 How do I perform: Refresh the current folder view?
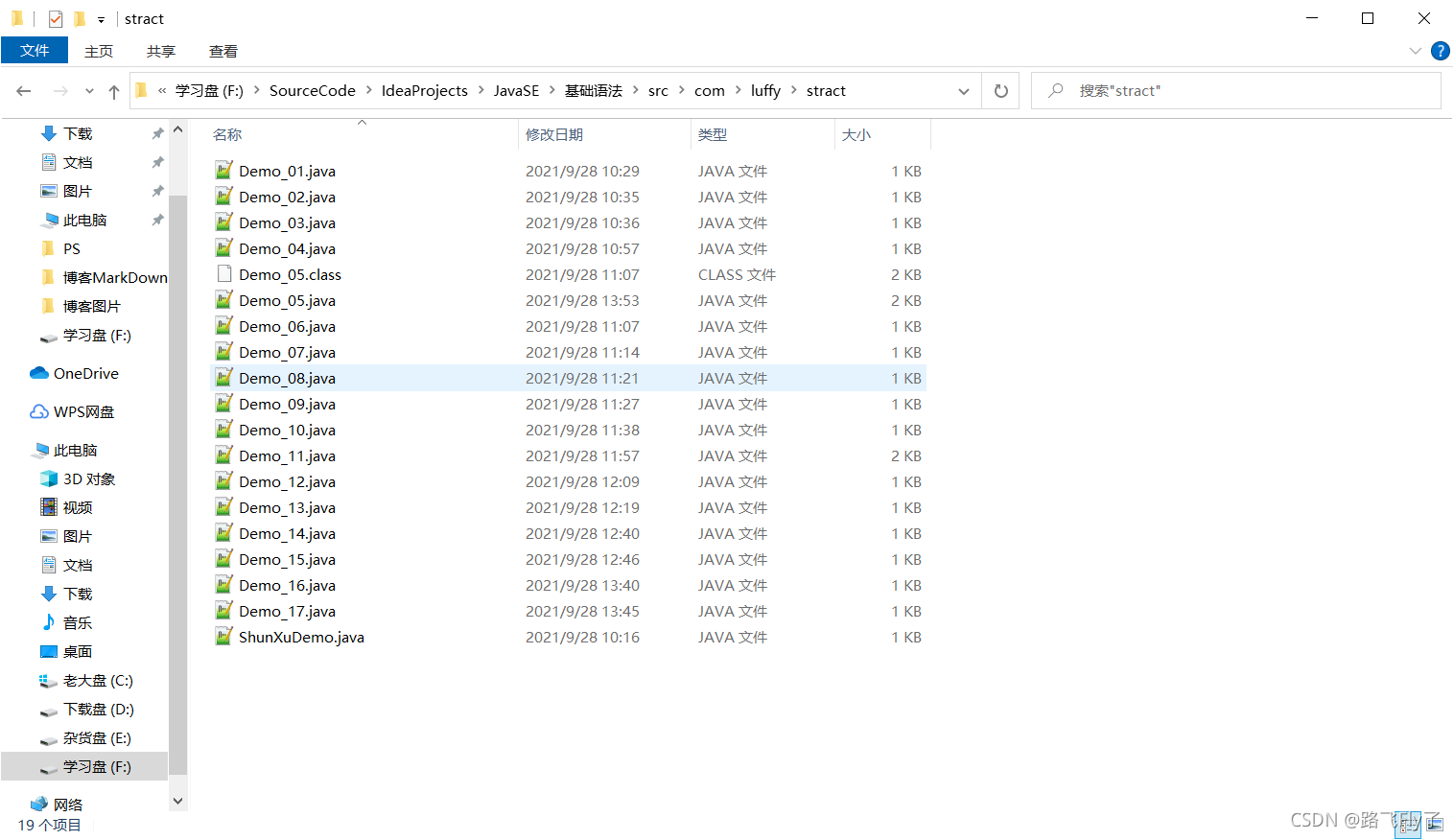(x=1001, y=91)
